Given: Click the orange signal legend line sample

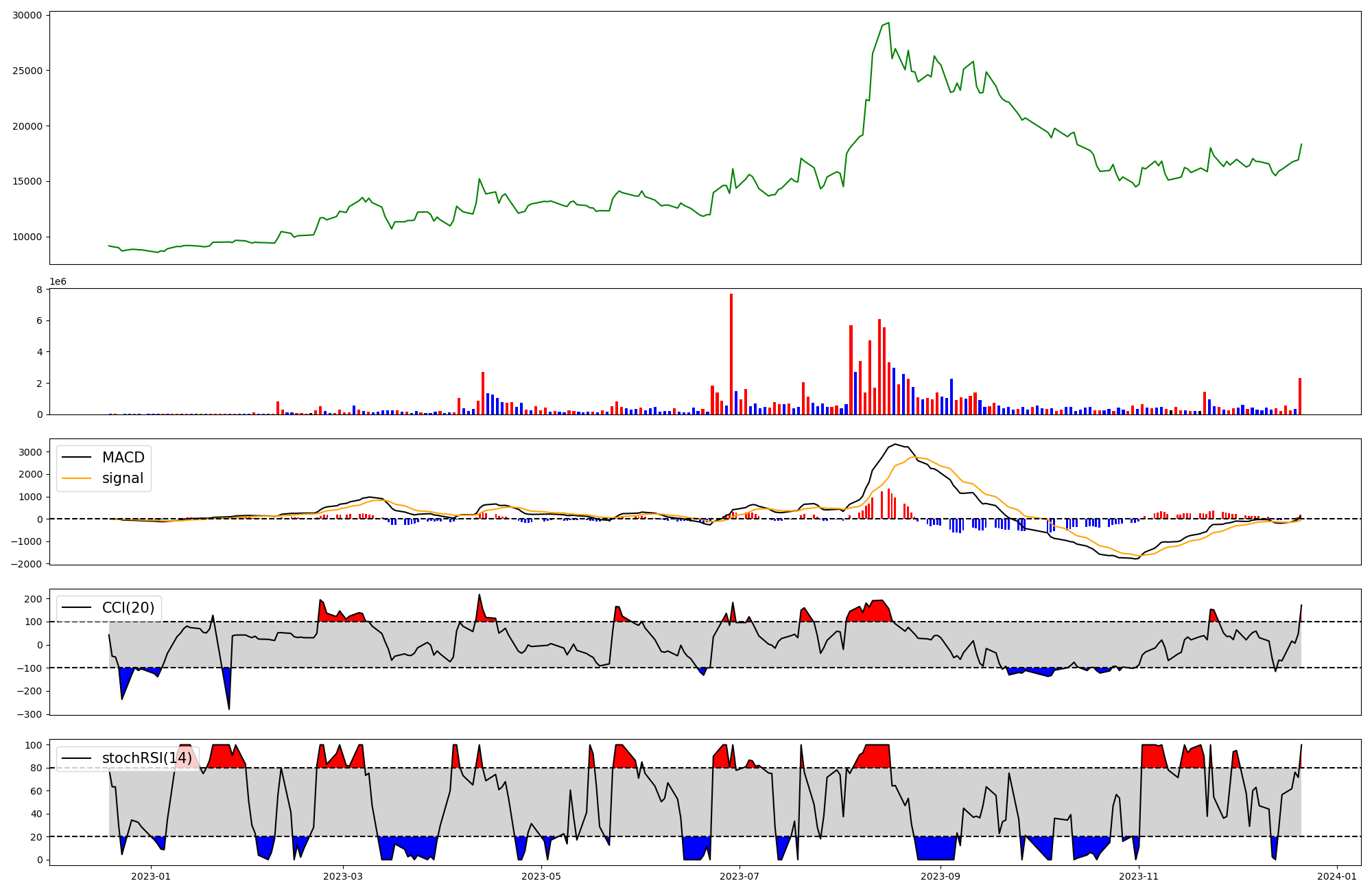Looking at the screenshot, I should pos(76,479).
